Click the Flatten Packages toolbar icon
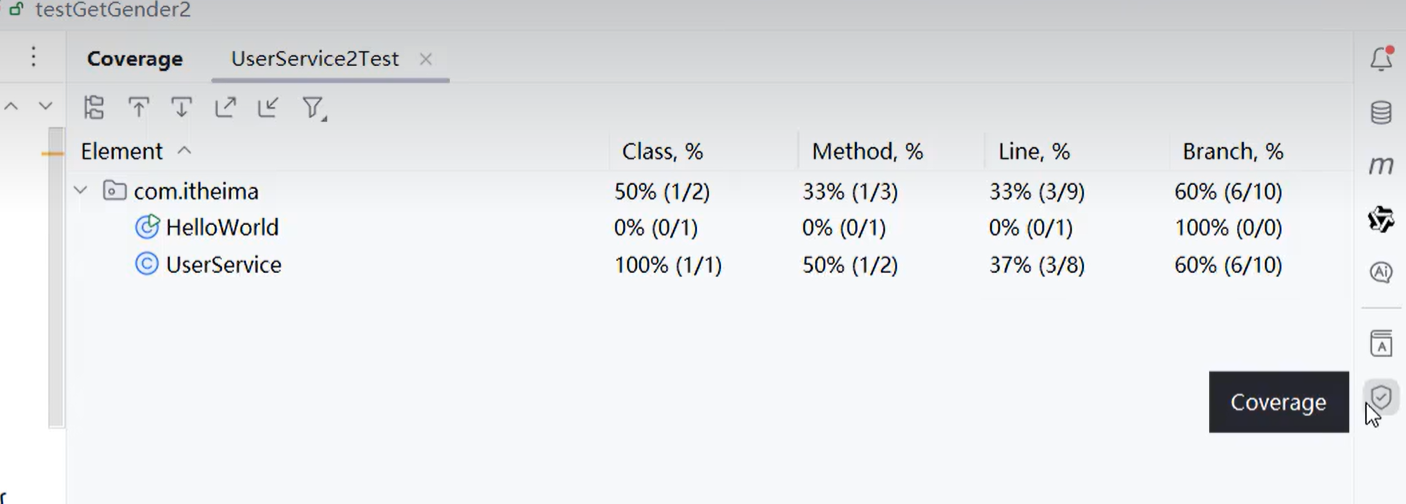 coord(94,107)
